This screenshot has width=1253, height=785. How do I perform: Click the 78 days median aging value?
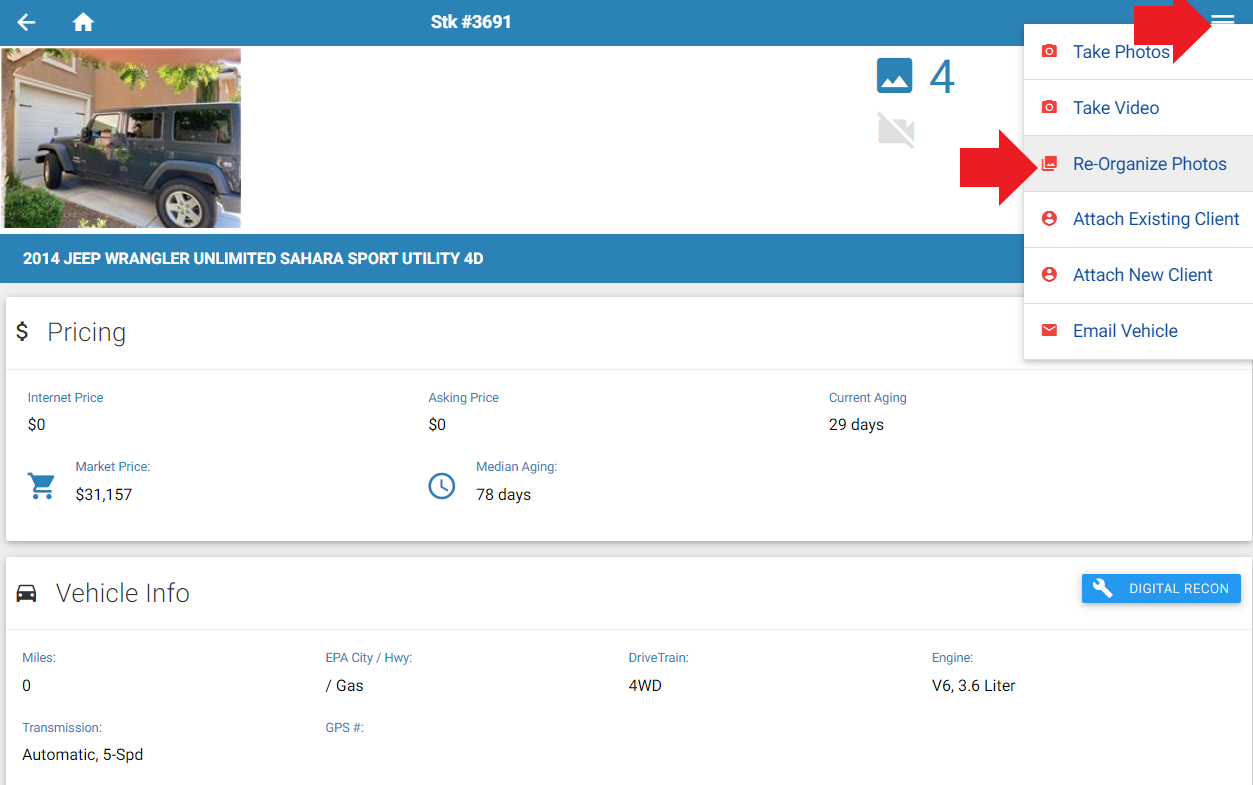pyautogui.click(x=503, y=494)
